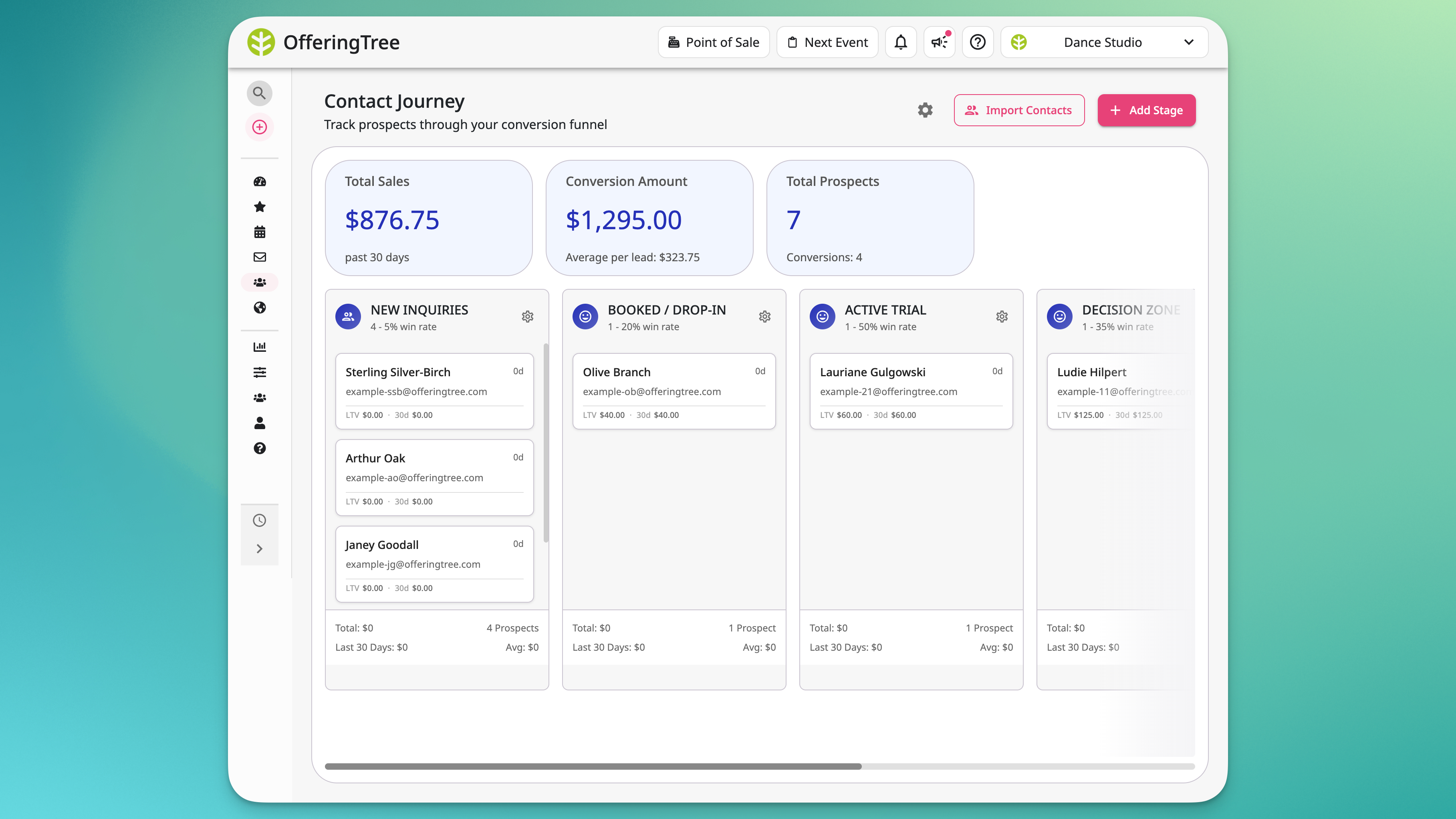The width and height of the screenshot is (1456, 819).
Task: Click the "4 - 5% win rate" label
Action: coord(403,327)
